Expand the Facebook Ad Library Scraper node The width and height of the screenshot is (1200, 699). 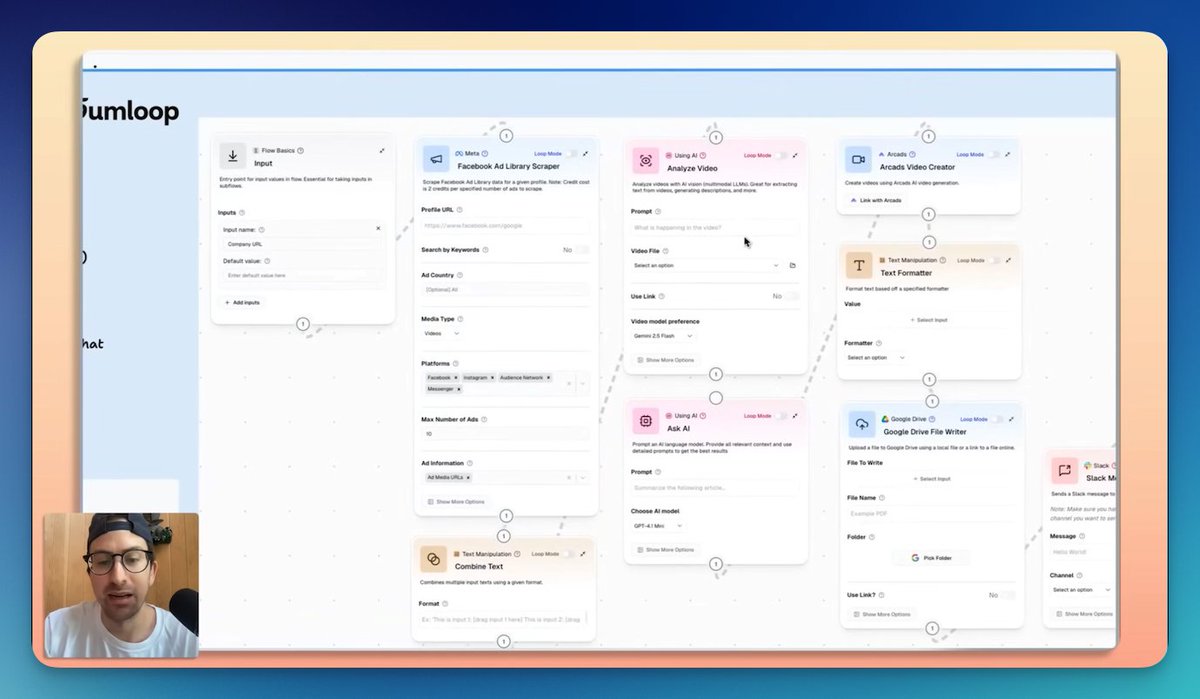585,154
